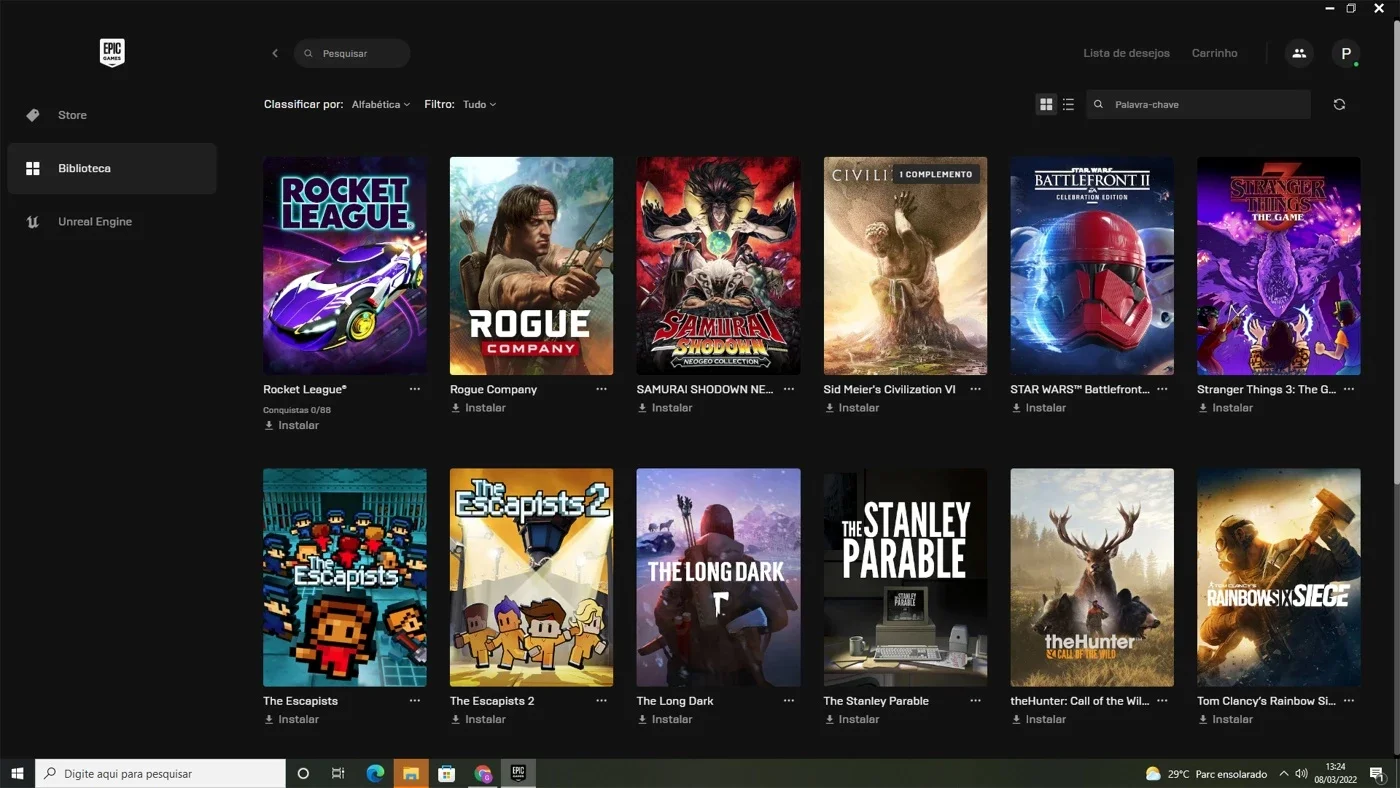
Task: Click the Epic Games logo
Action: tap(112, 53)
